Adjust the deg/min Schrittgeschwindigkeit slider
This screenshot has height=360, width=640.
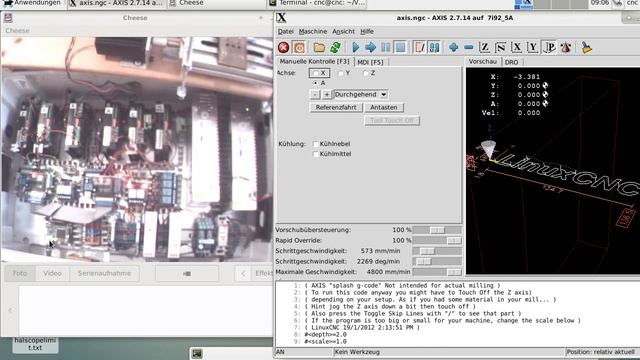437,261
